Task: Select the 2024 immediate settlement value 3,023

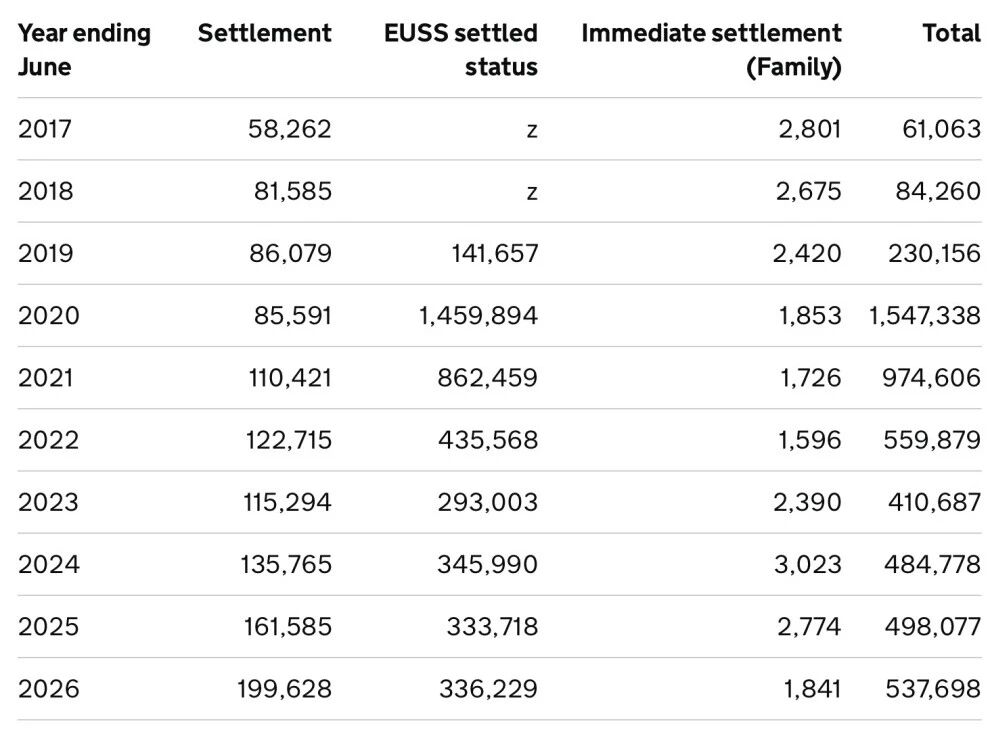Action: 808,564
